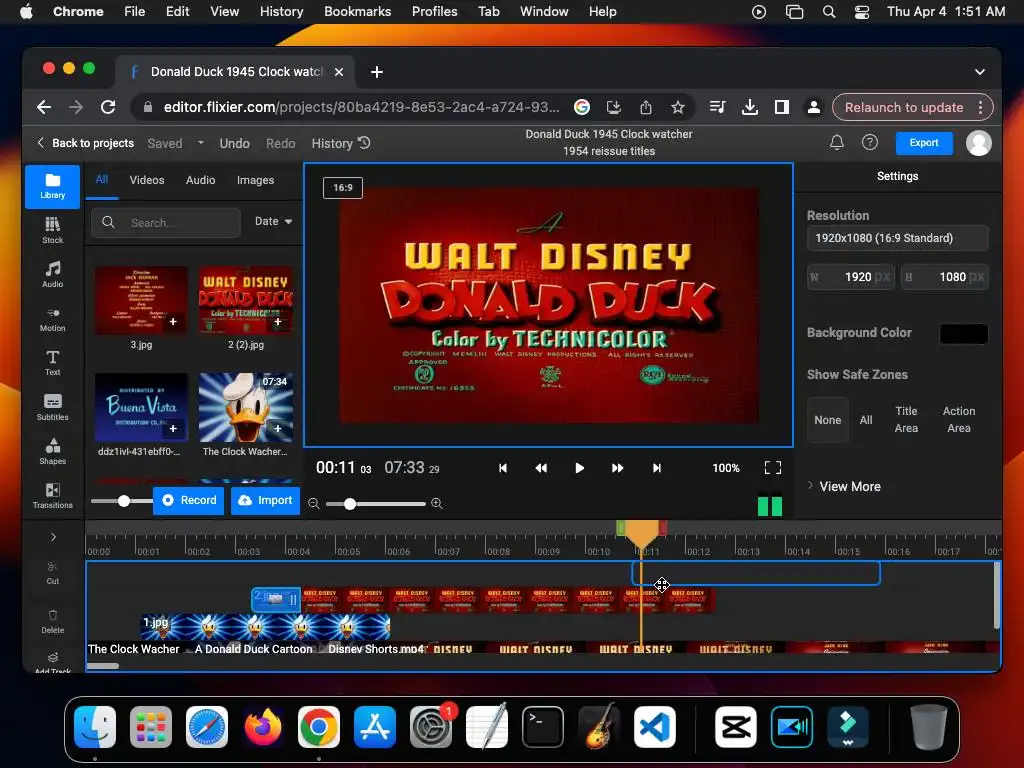Image resolution: width=1024 pixels, height=768 pixels.
Task: Open Finder from the Dock
Action: pyautogui.click(x=95, y=727)
